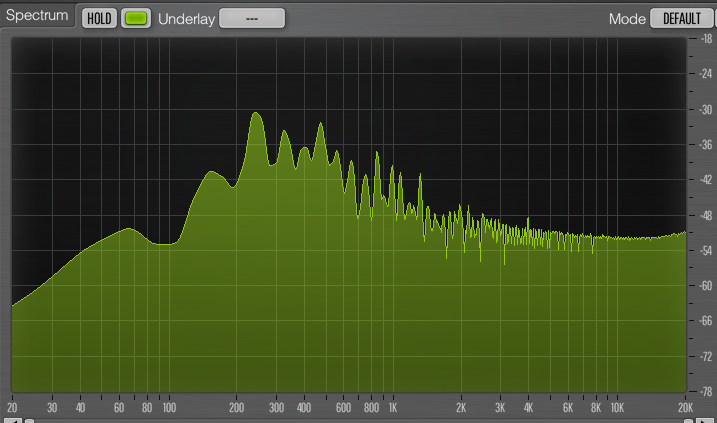The image size is (717, 423).
Task: Select the 20 Hz frequency axis label
Action: [x=12, y=408]
